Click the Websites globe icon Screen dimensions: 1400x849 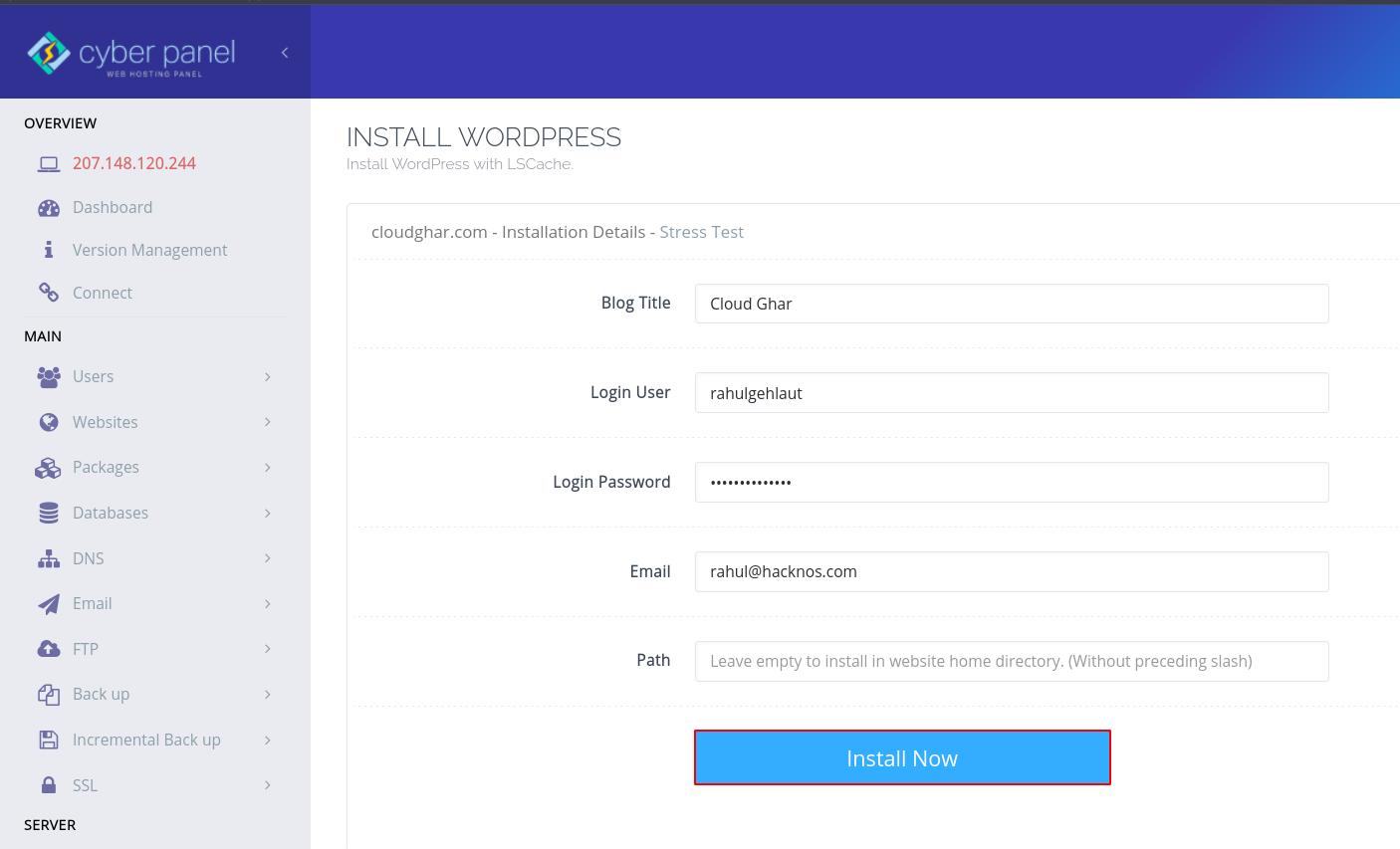coord(49,422)
